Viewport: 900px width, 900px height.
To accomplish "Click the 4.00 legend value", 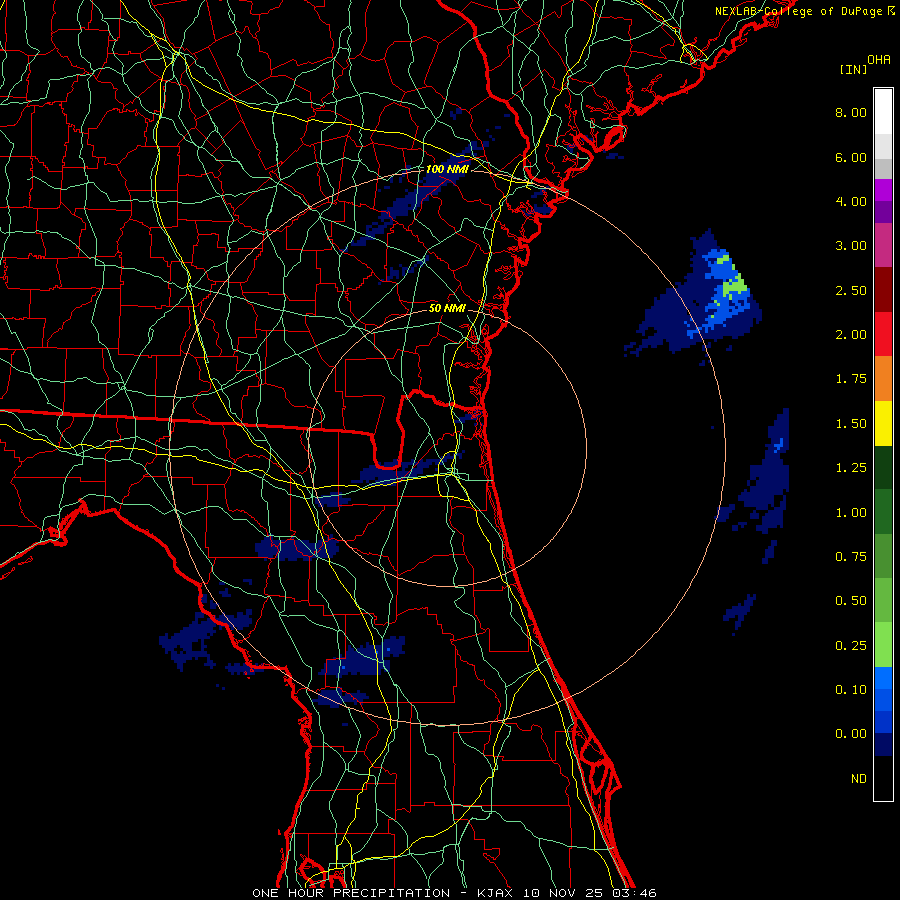I will (x=851, y=201).
